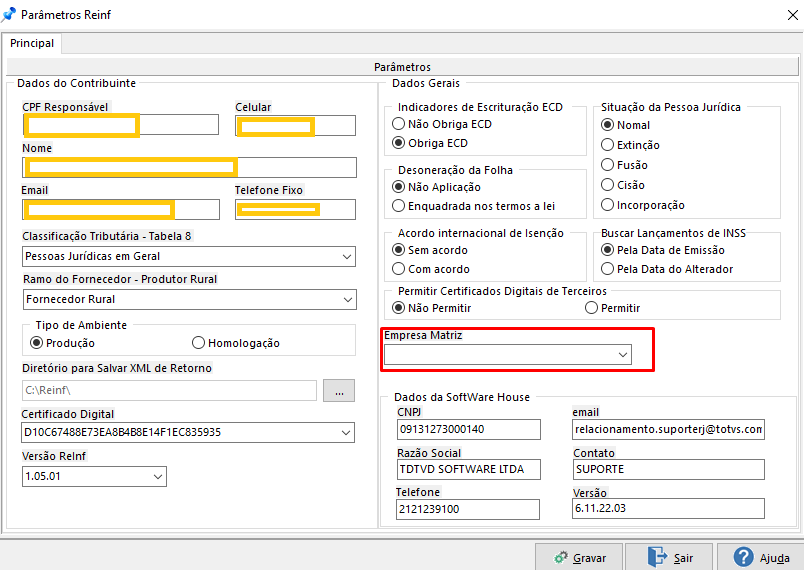Click the Gravar gear icon
Screen dimensions: 804x570
[x=561, y=558]
